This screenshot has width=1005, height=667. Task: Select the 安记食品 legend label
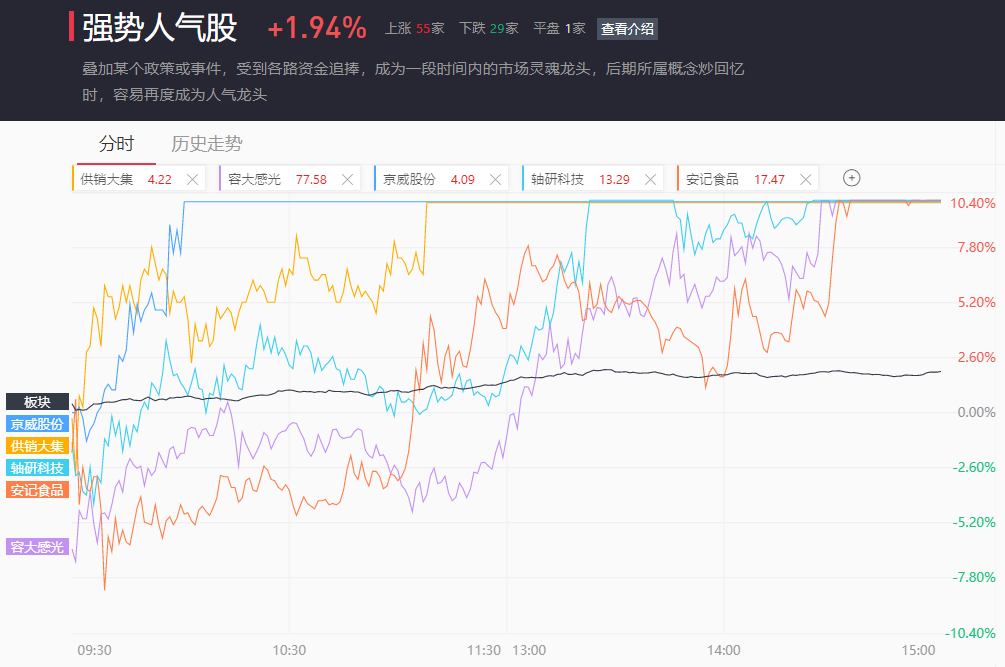coord(37,490)
